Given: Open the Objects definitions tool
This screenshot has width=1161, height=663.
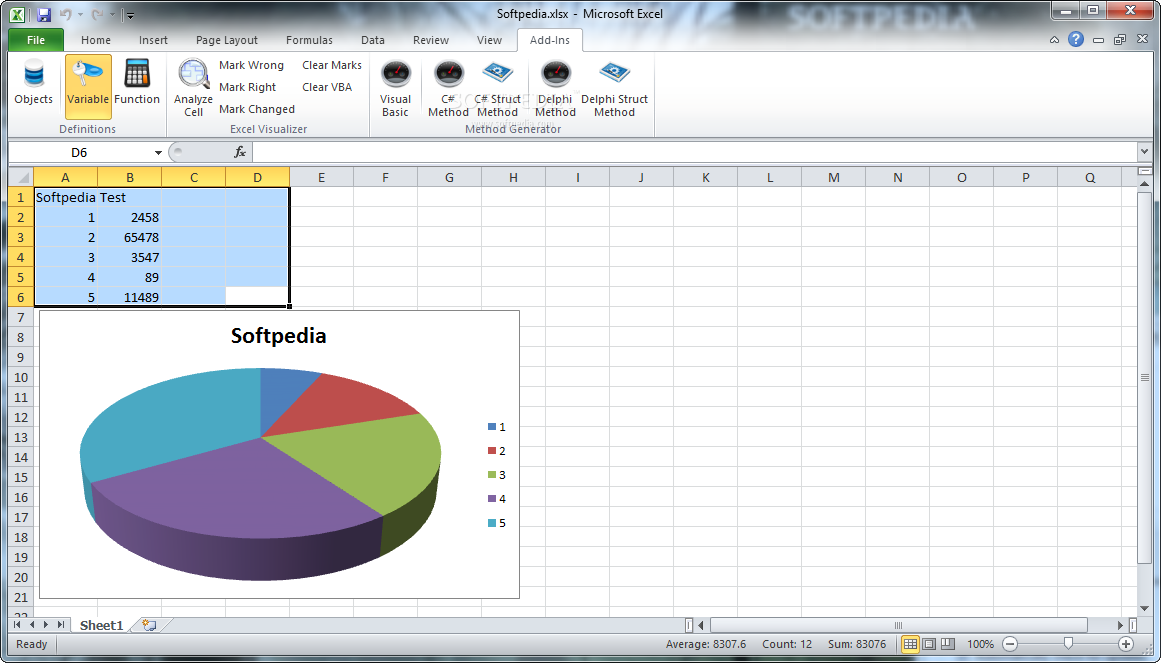Looking at the screenshot, I should tap(33, 85).
